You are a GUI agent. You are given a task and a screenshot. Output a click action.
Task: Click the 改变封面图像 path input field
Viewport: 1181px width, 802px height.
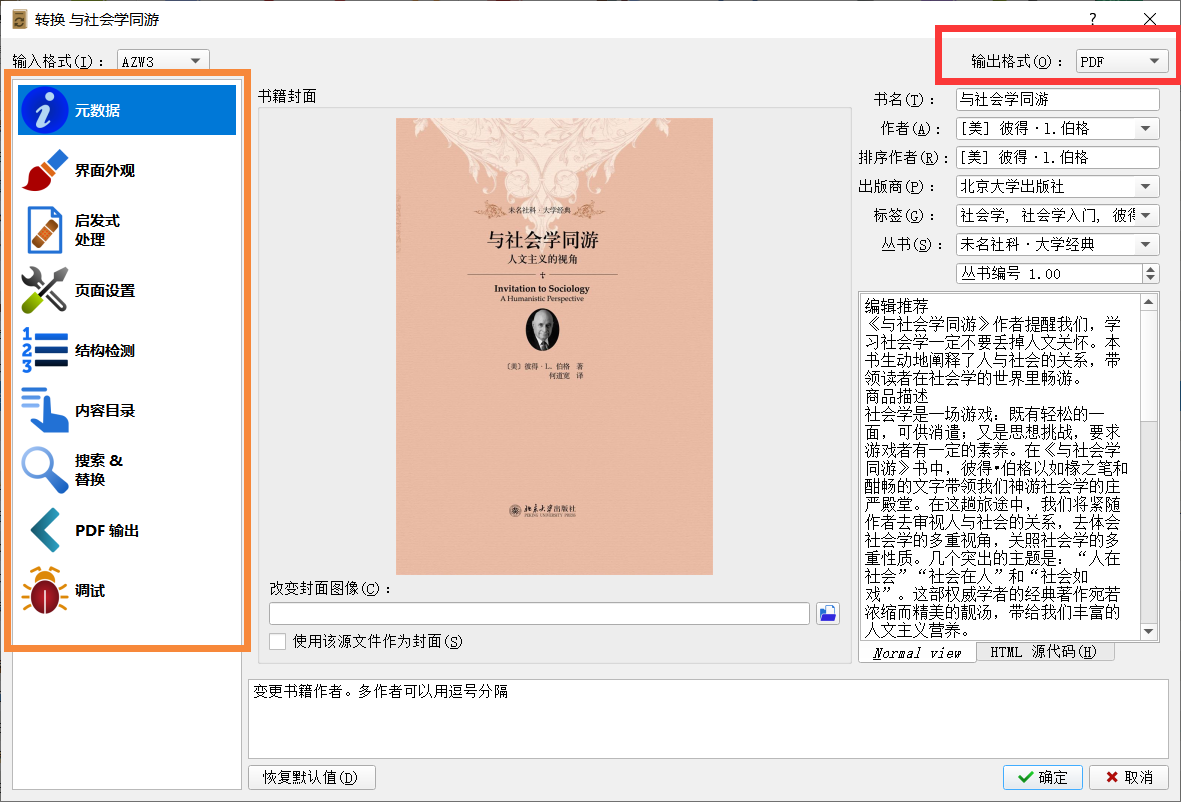point(539,613)
